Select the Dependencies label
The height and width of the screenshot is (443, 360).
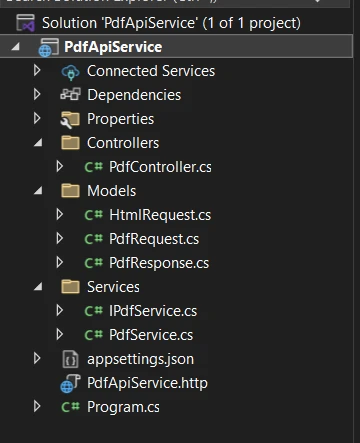[x=134, y=95]
